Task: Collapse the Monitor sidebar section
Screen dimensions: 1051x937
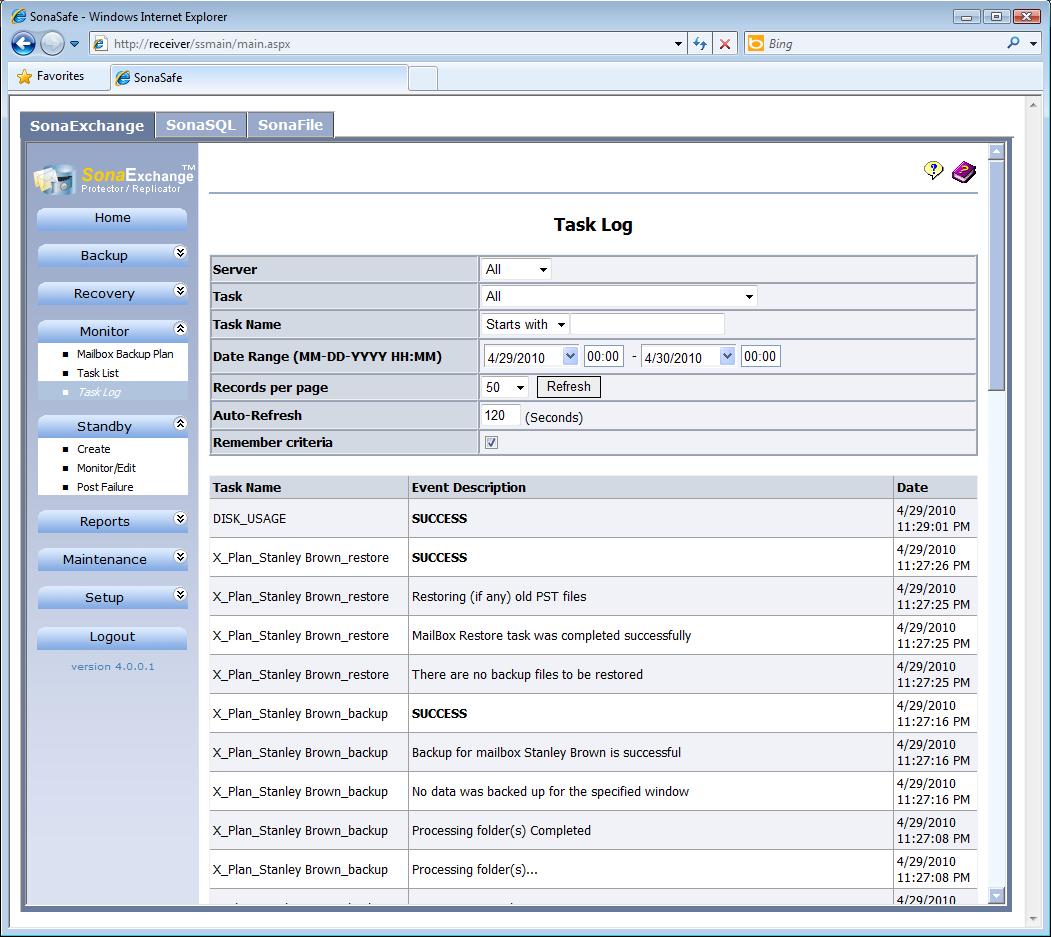Action: (180, 329)
